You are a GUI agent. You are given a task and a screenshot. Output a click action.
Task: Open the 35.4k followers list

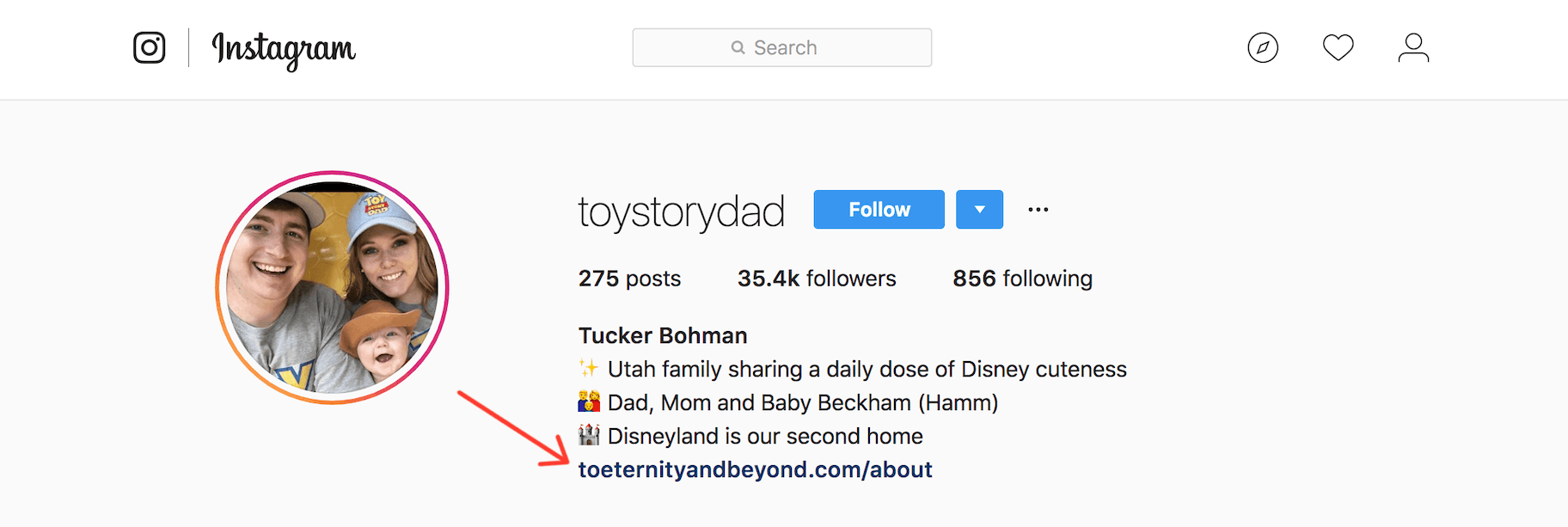click(x=817, y=279)
